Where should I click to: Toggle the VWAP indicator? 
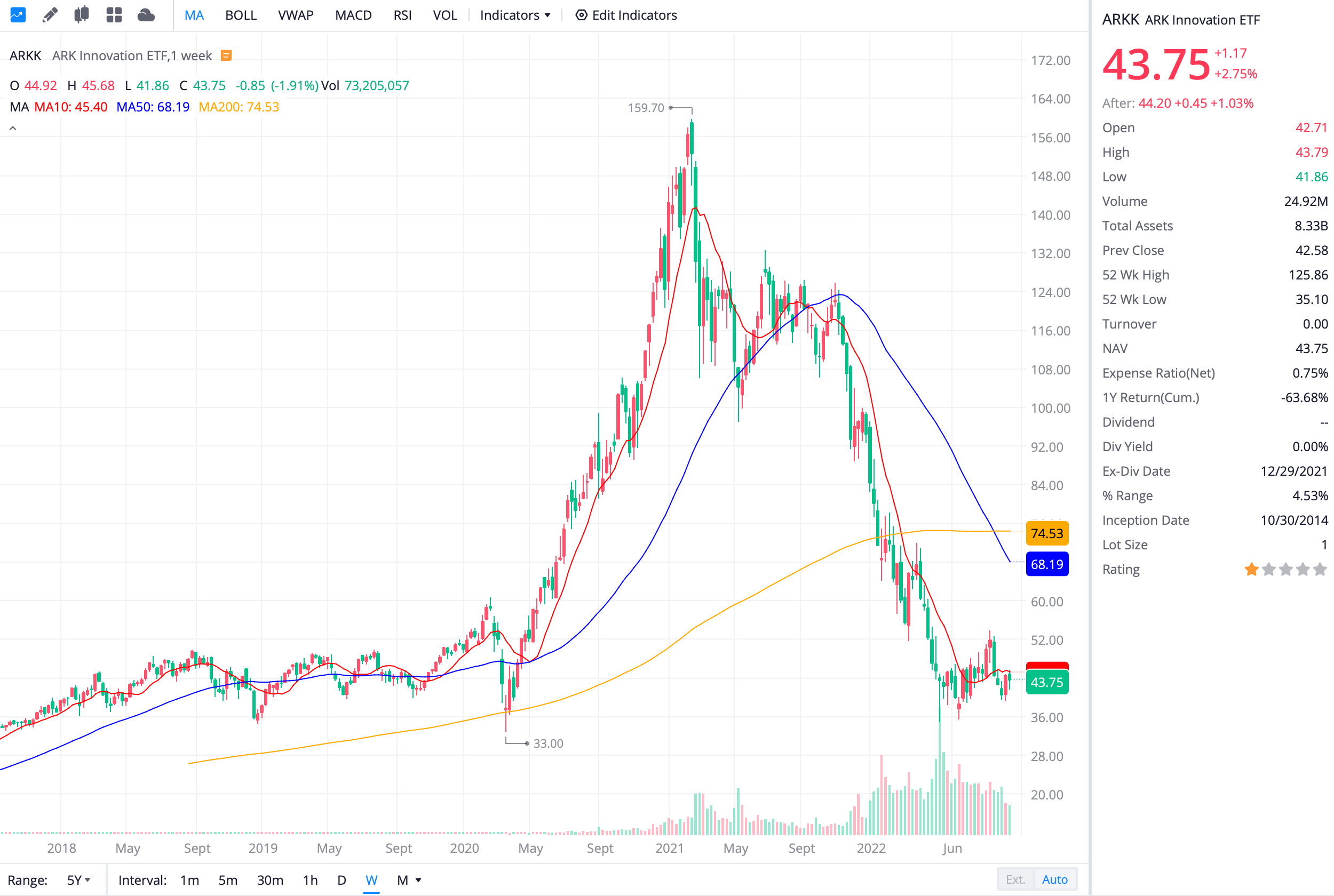click(296, 15)
